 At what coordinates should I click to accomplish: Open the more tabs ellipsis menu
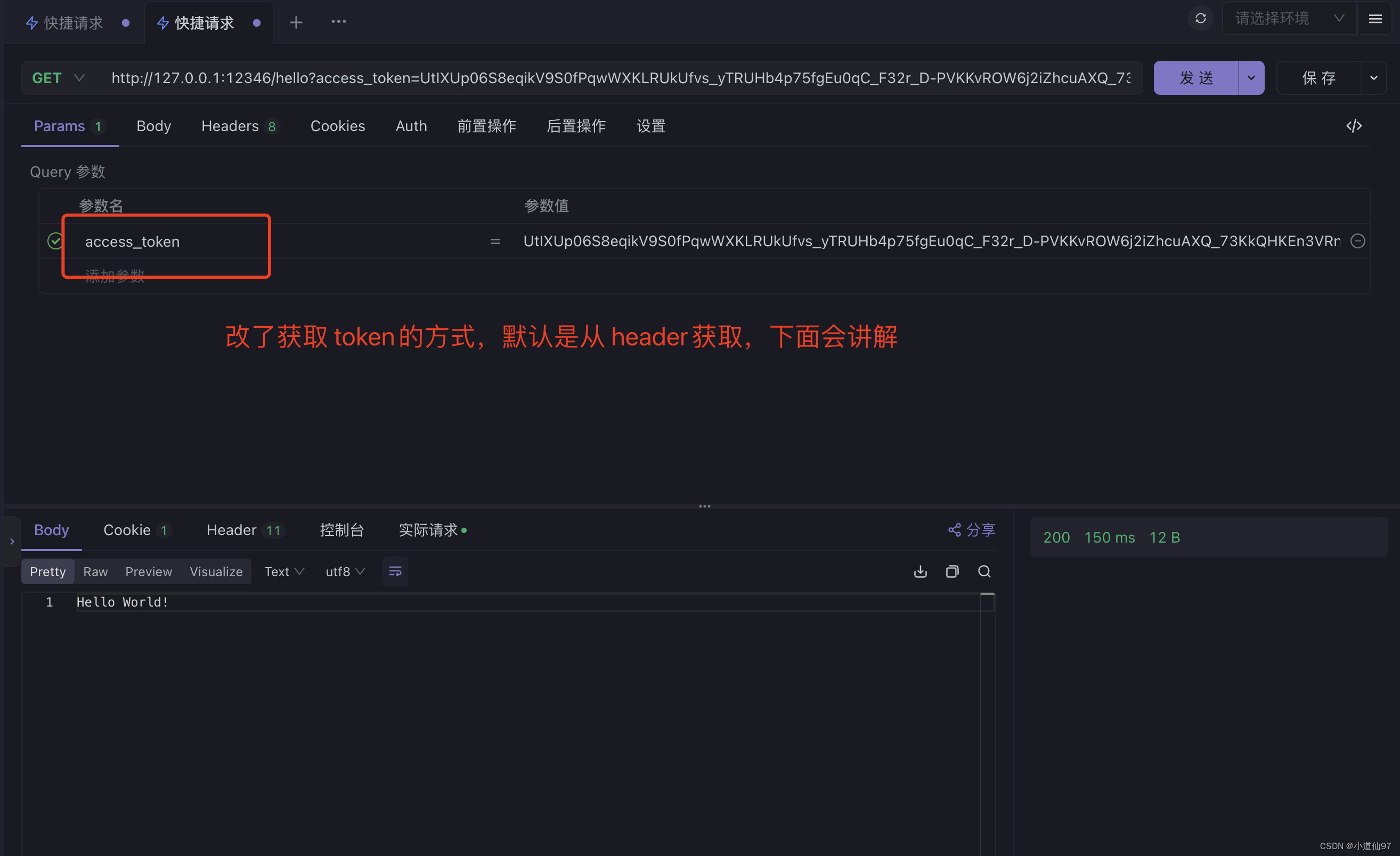point(339,22)
